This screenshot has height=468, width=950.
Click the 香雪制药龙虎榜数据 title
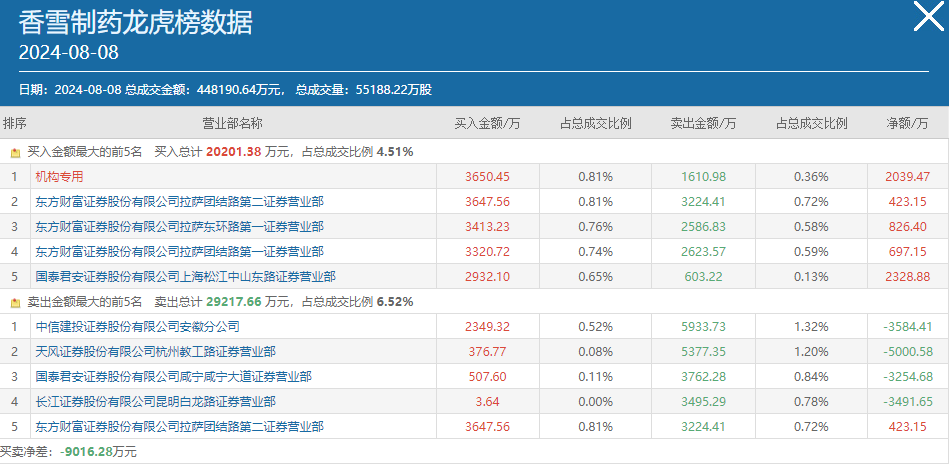136,23
